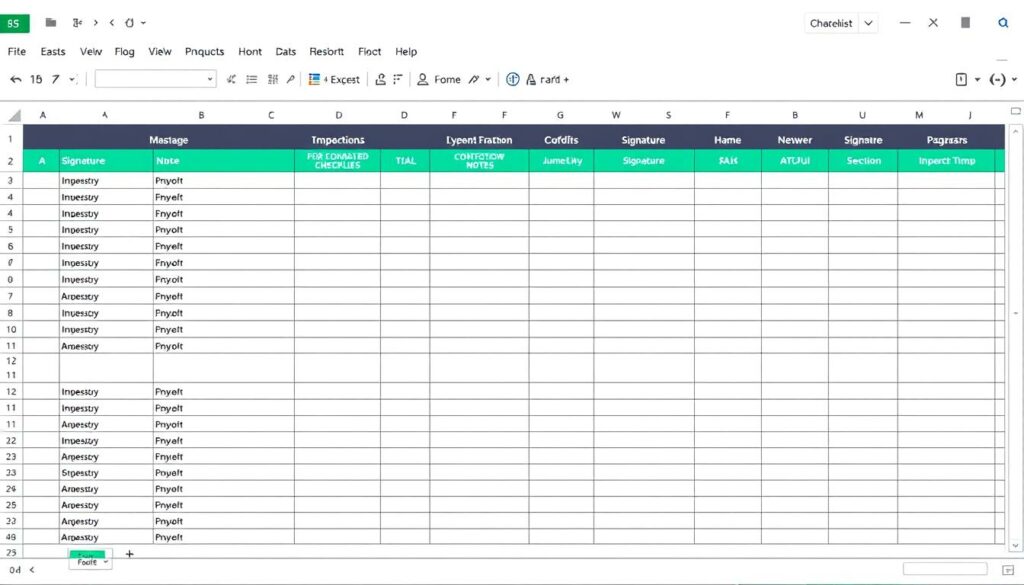Select row 3 Inpestry cell
This screenshot has height=585, width=1024.
coord(105,181)
